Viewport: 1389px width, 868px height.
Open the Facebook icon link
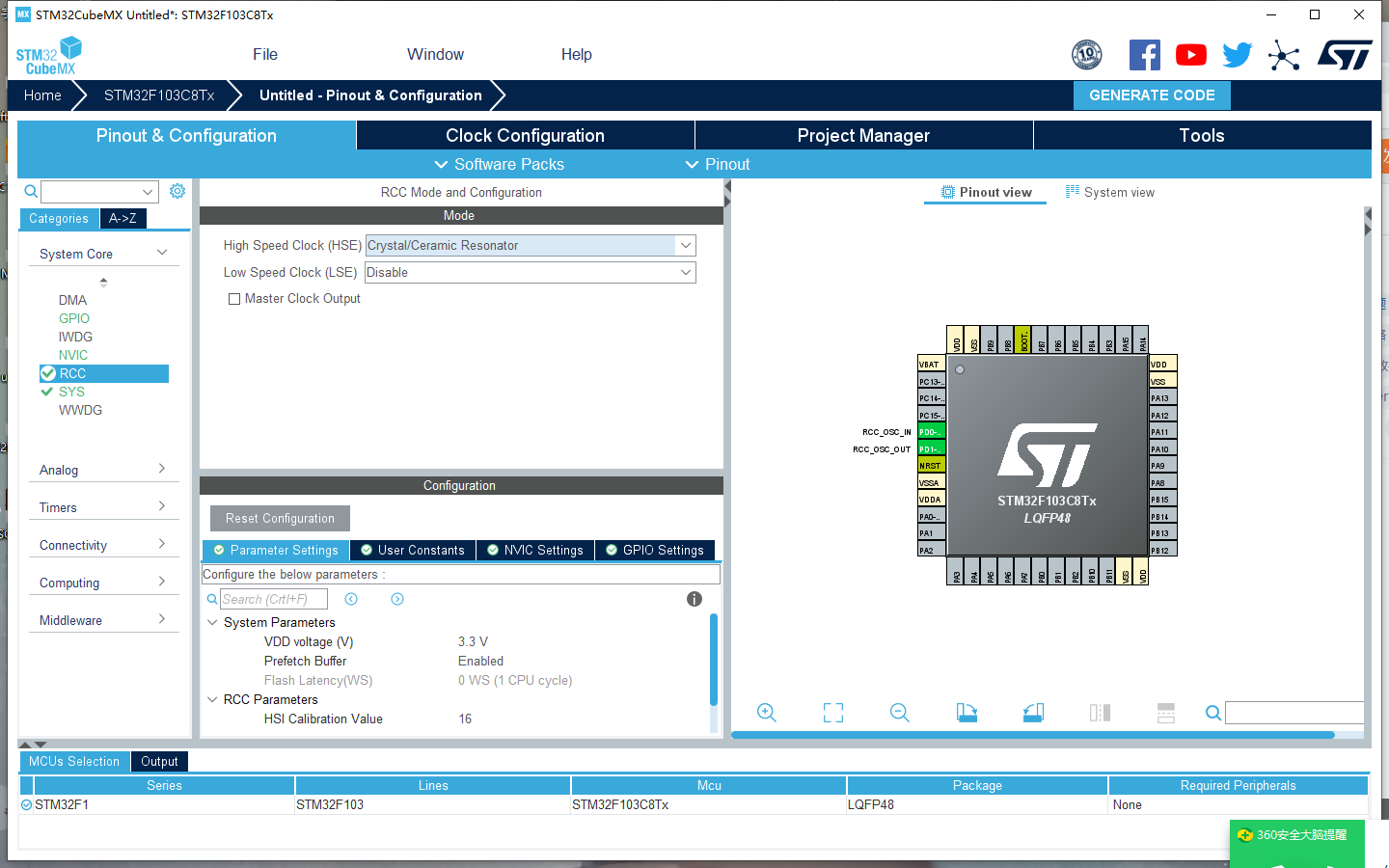click(x=1145, y=55)
